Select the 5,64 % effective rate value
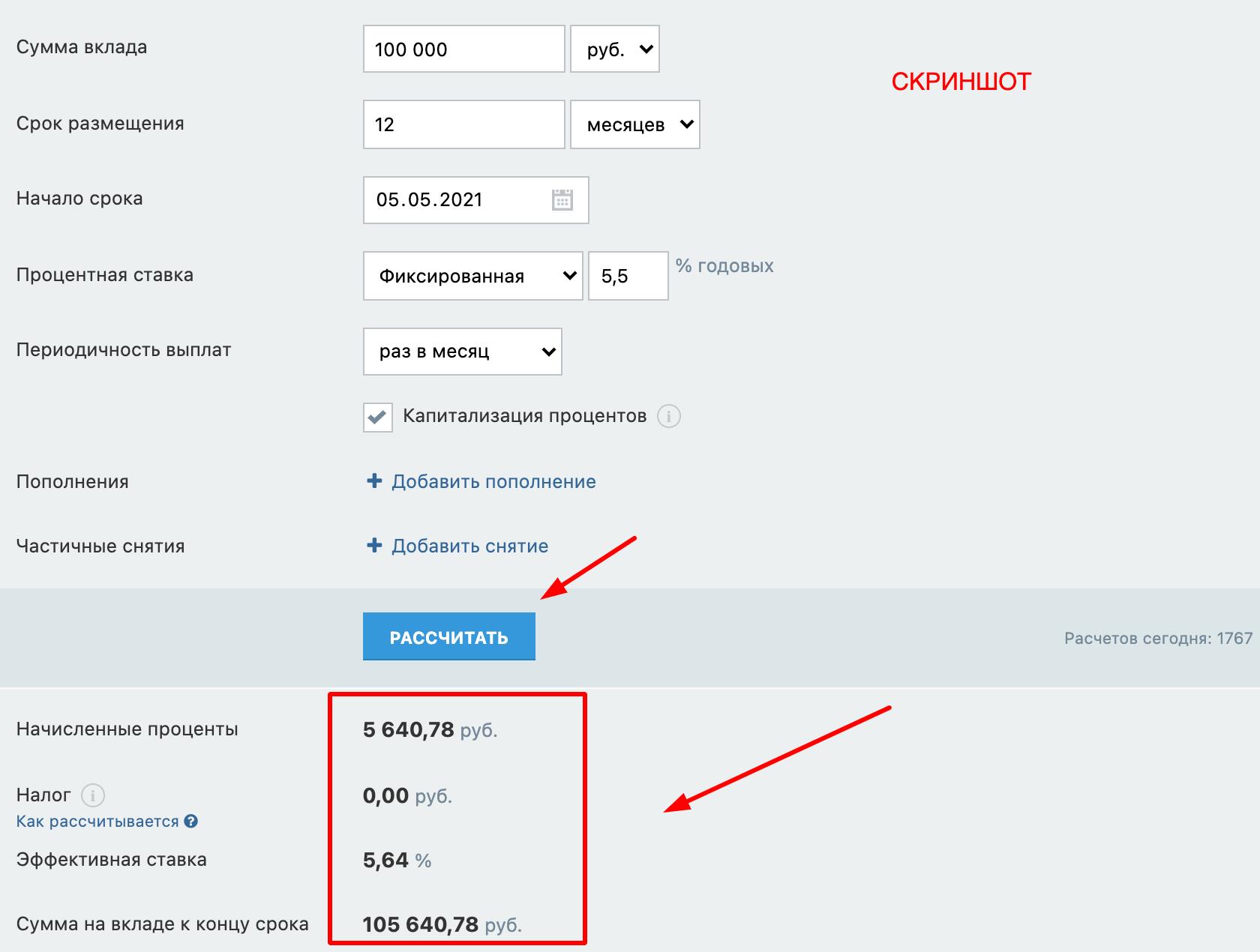This screenshot has width=1260, height=952. [397, 860]
